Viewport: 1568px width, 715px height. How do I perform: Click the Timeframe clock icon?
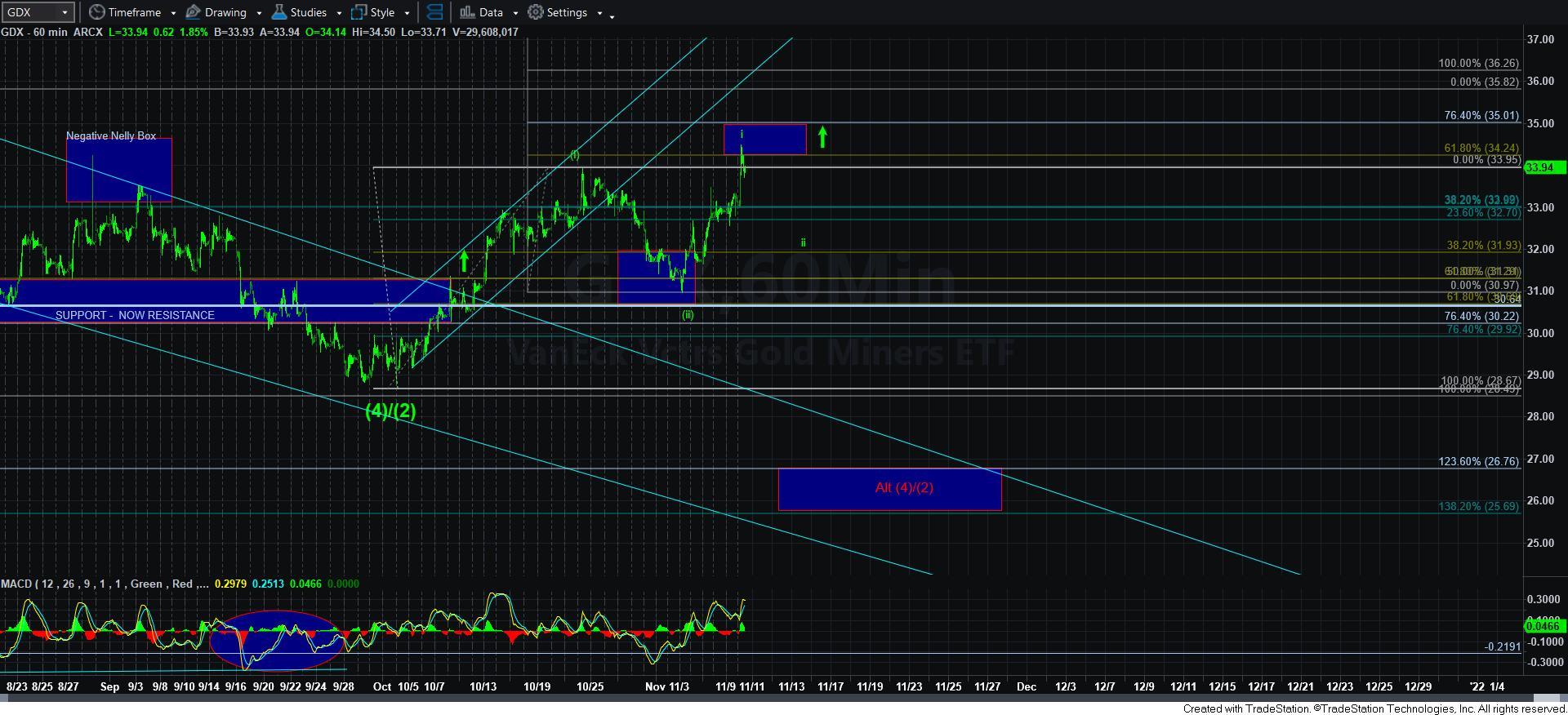pos(96,12)
